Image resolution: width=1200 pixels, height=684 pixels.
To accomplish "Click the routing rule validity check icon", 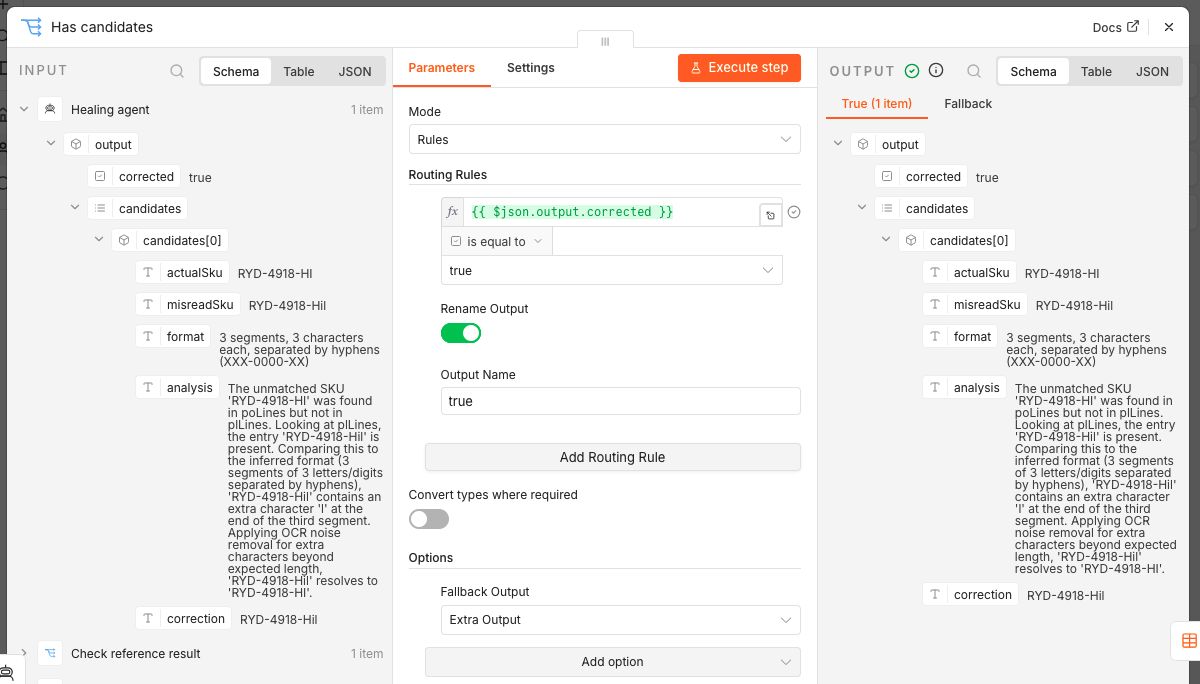I will (794, 212).
